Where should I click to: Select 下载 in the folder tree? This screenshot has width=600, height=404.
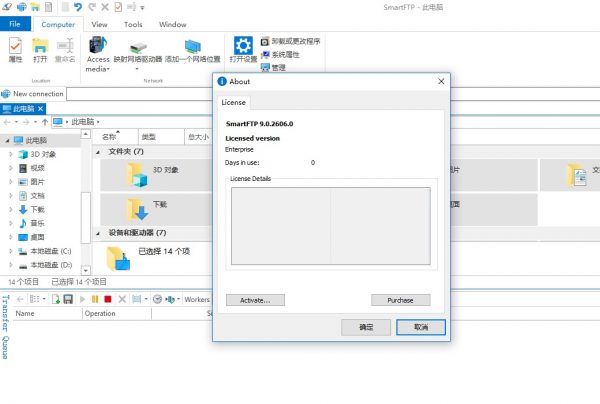click(38, 209)
